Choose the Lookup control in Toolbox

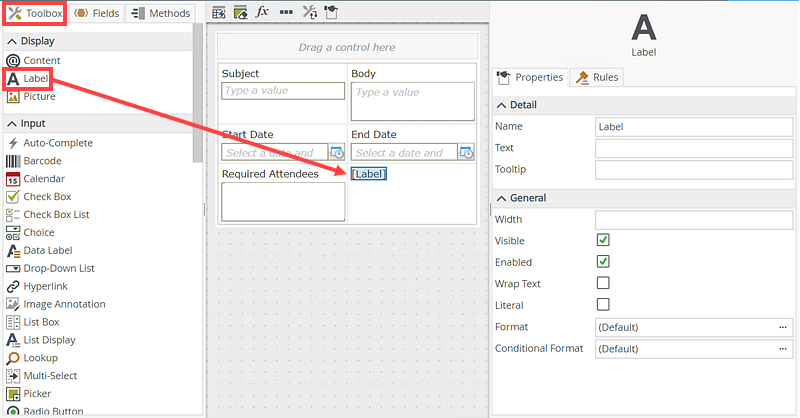click(x=43, y=358)
